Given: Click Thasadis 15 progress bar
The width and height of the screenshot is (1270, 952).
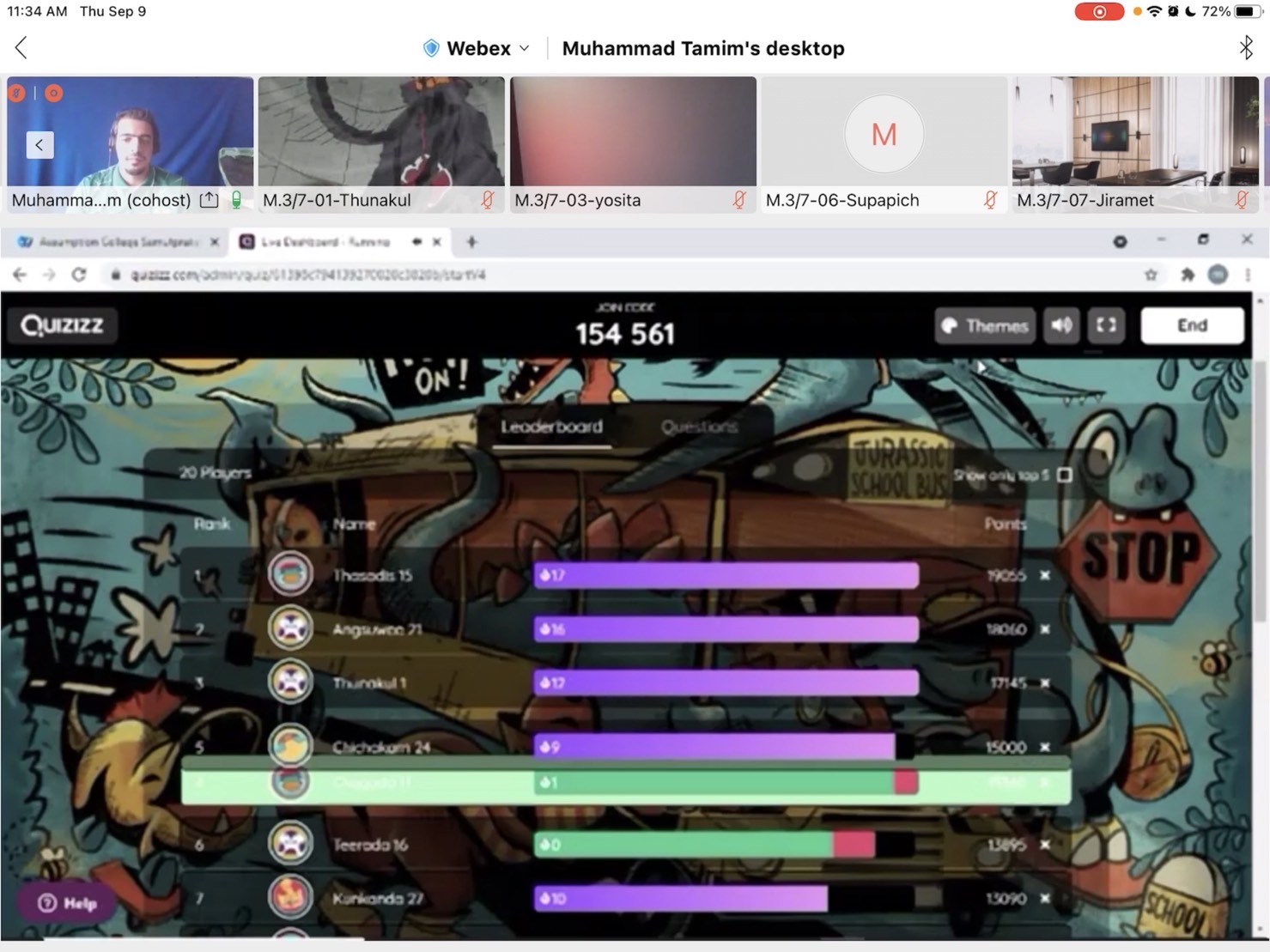Looking at the screenshot, I should (x=726, y=575).
